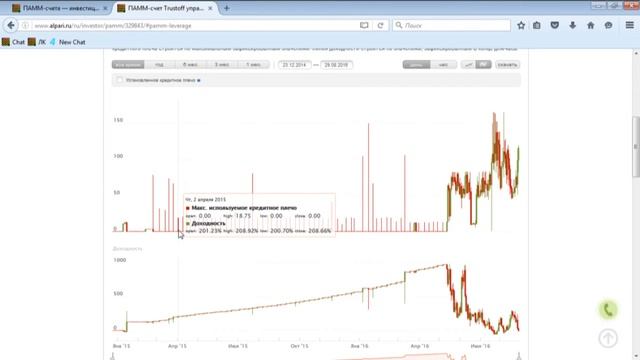Click the green phone call button
The width and height of the screenshot is (640, 360).
[x=608, y=310]
